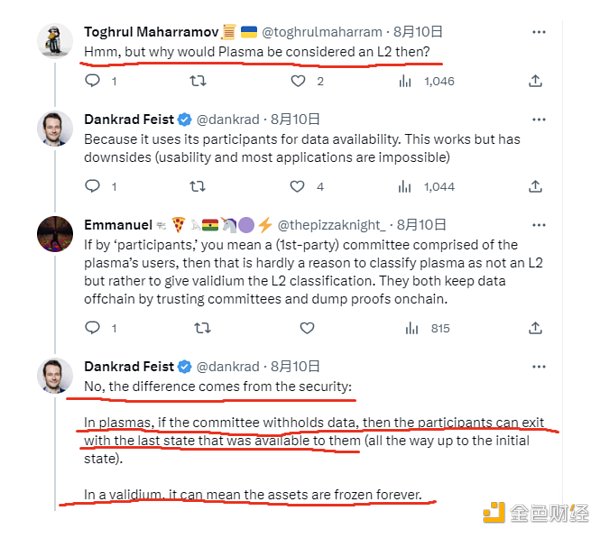Like Dankrad's data availability reply

tap(298, 186)
